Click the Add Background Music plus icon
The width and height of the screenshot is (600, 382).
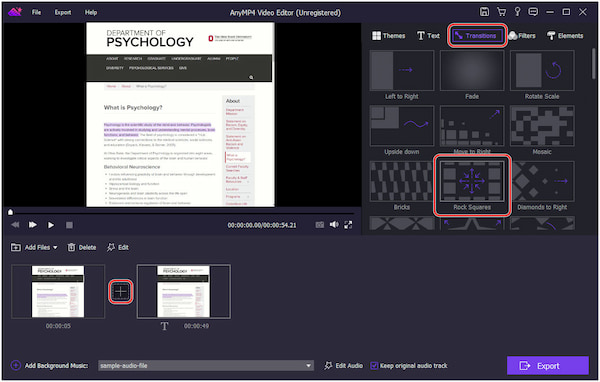click(x=16, y=365)
